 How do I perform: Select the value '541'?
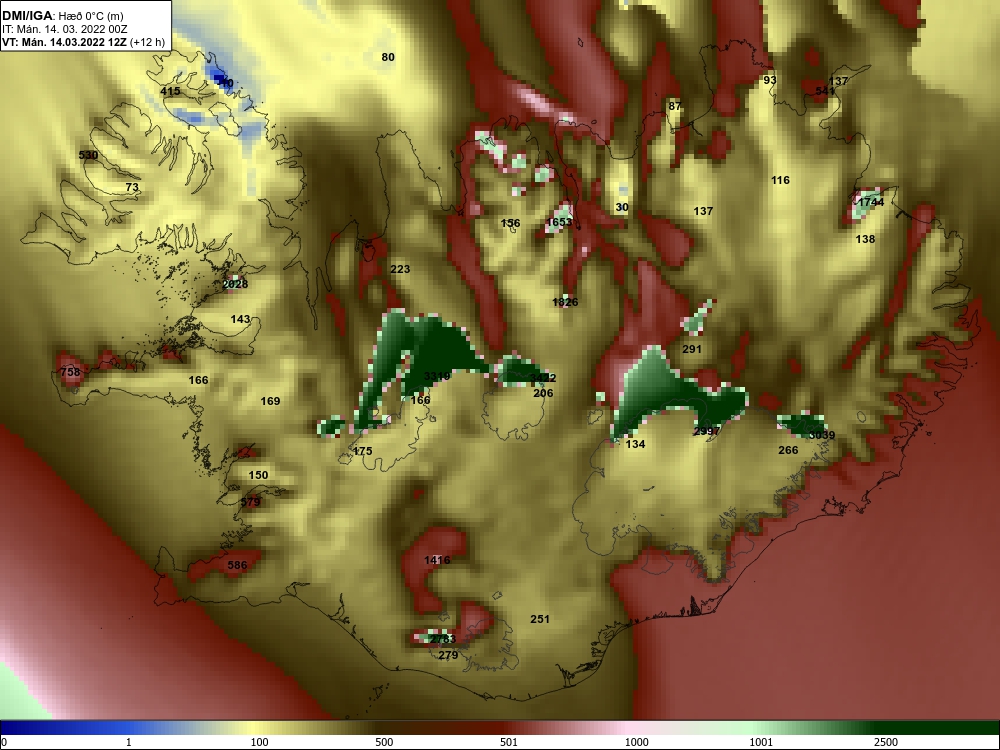pos(825,91)
